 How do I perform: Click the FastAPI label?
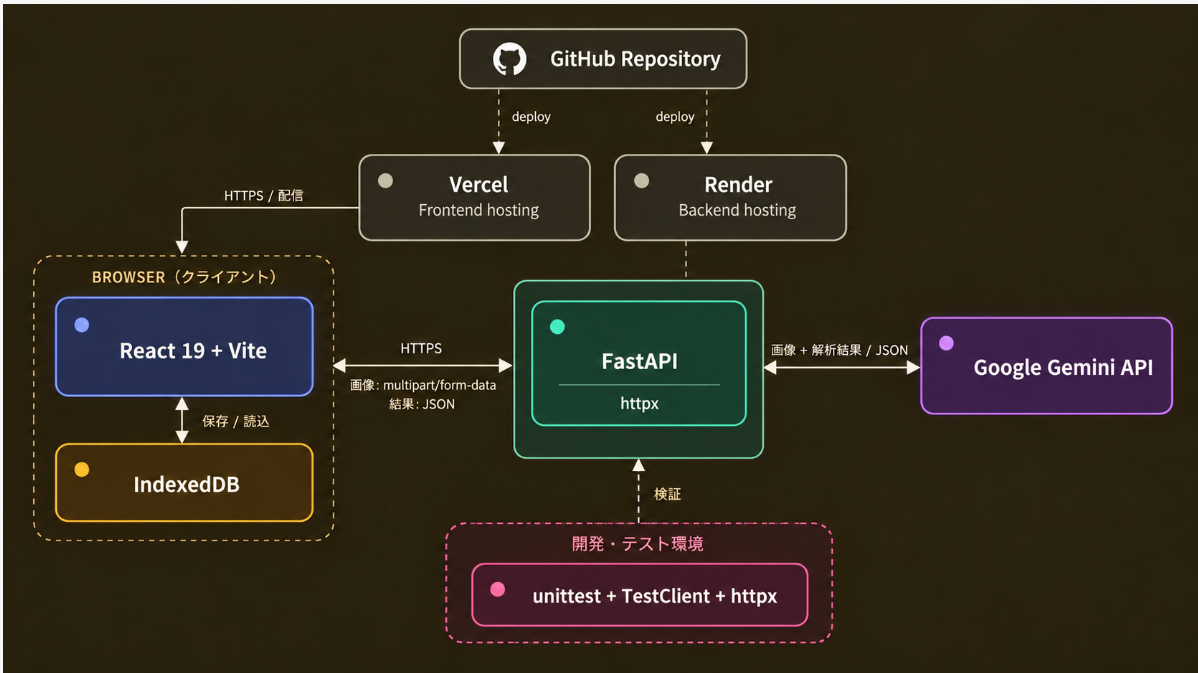[639, 361]
